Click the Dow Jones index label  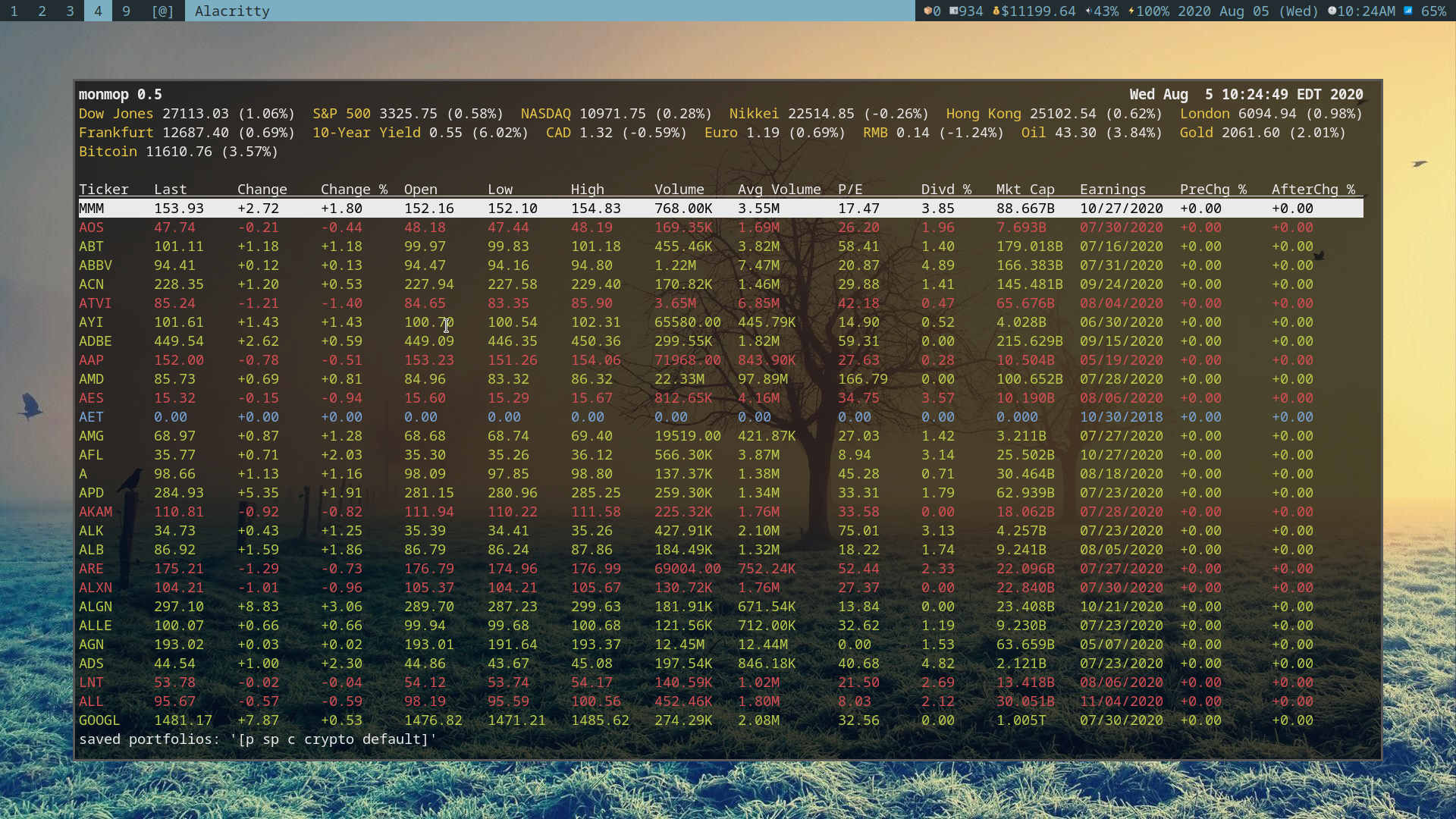(116, 113)
